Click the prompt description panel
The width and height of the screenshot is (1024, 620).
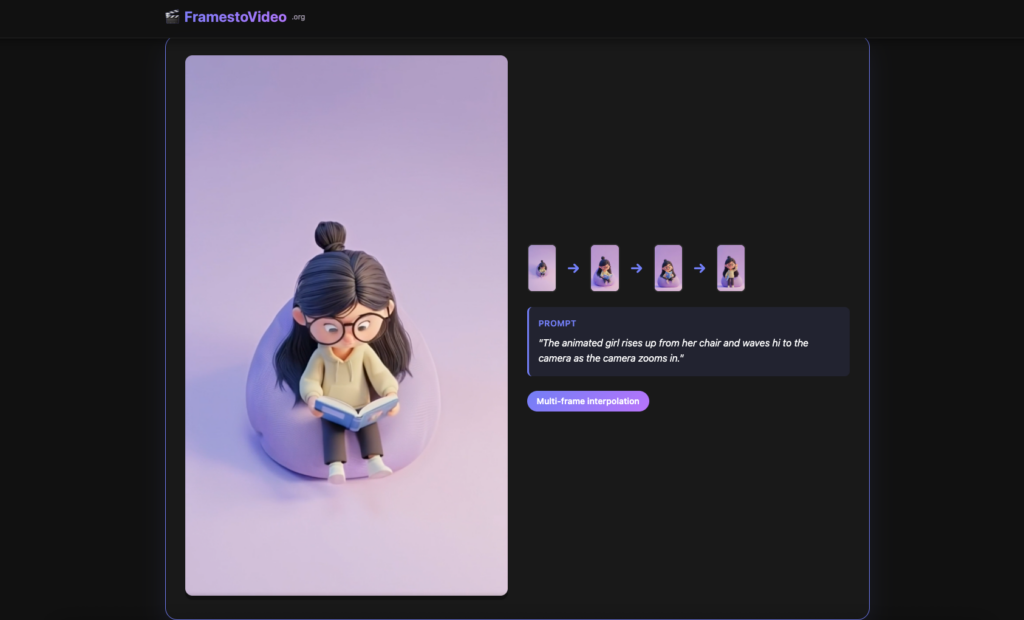coord(689,342)
